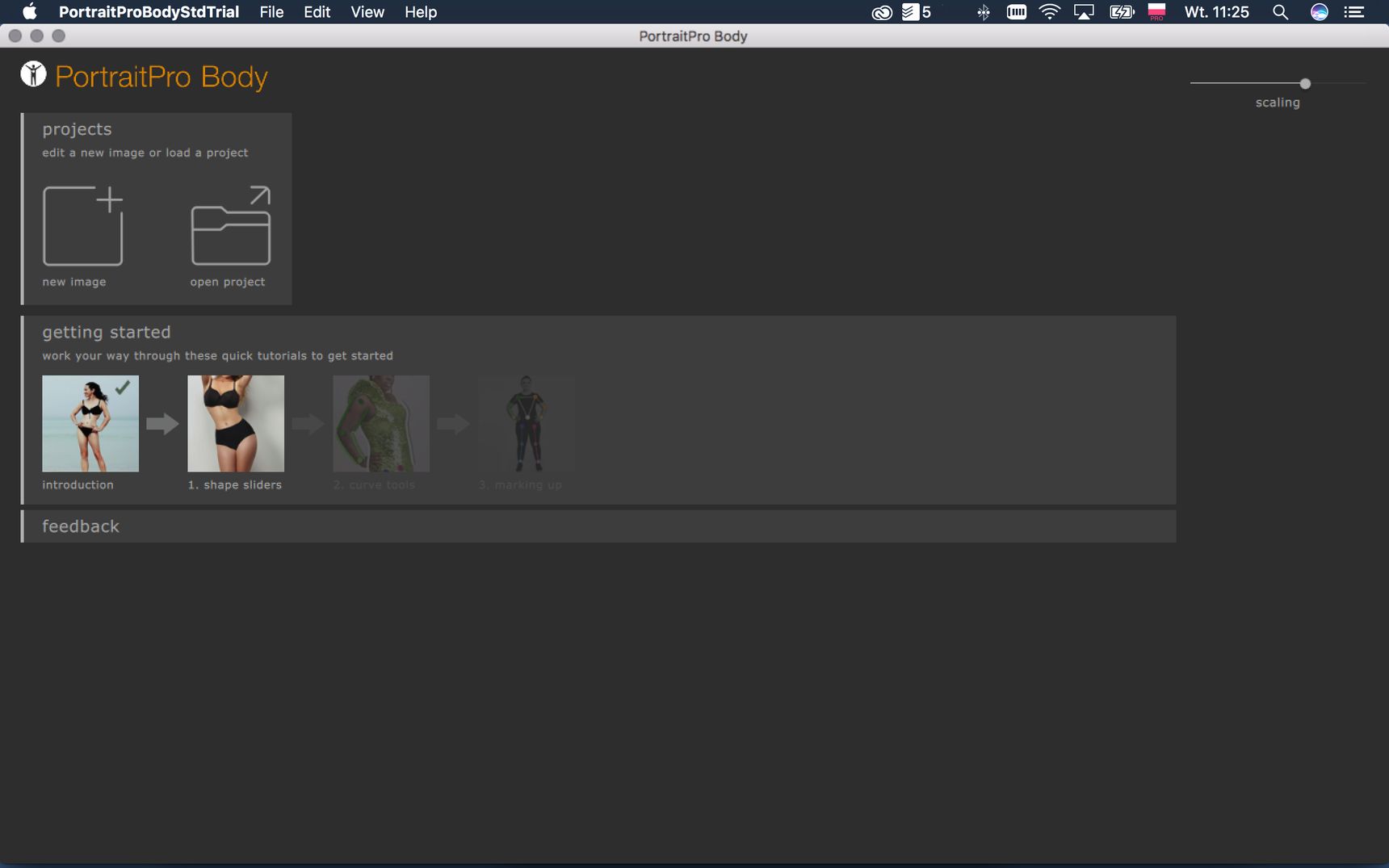Click the Bluetooth menu bar icon

(x=983, y=12)
